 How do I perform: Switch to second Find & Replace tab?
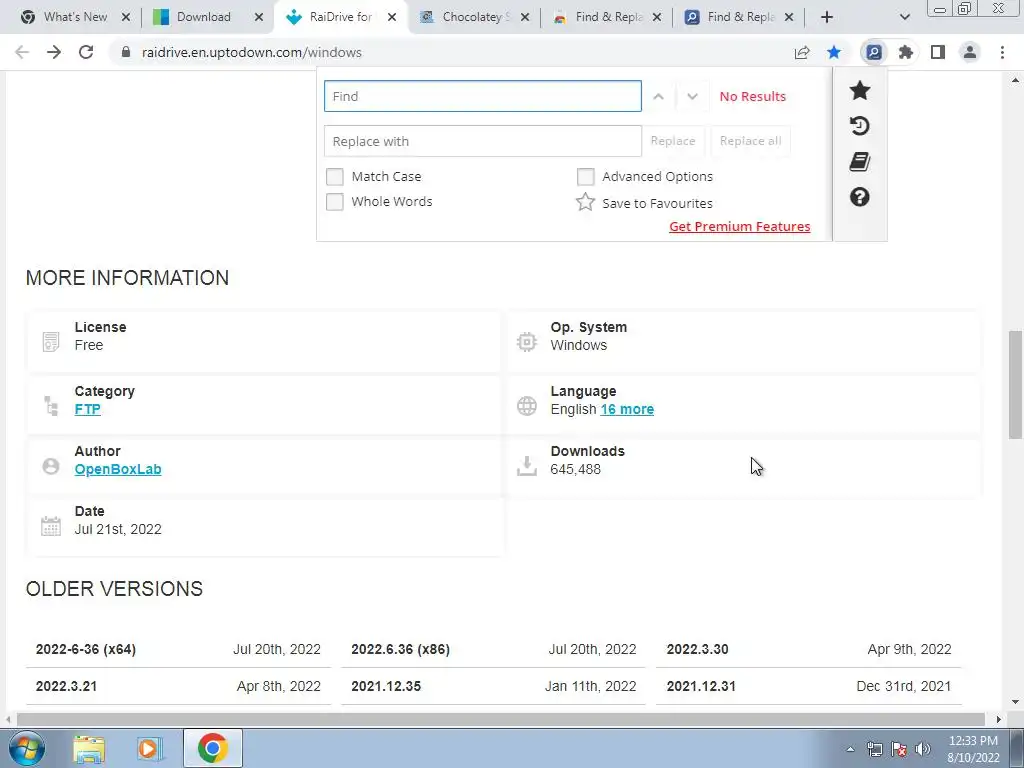tap(737, 17)
